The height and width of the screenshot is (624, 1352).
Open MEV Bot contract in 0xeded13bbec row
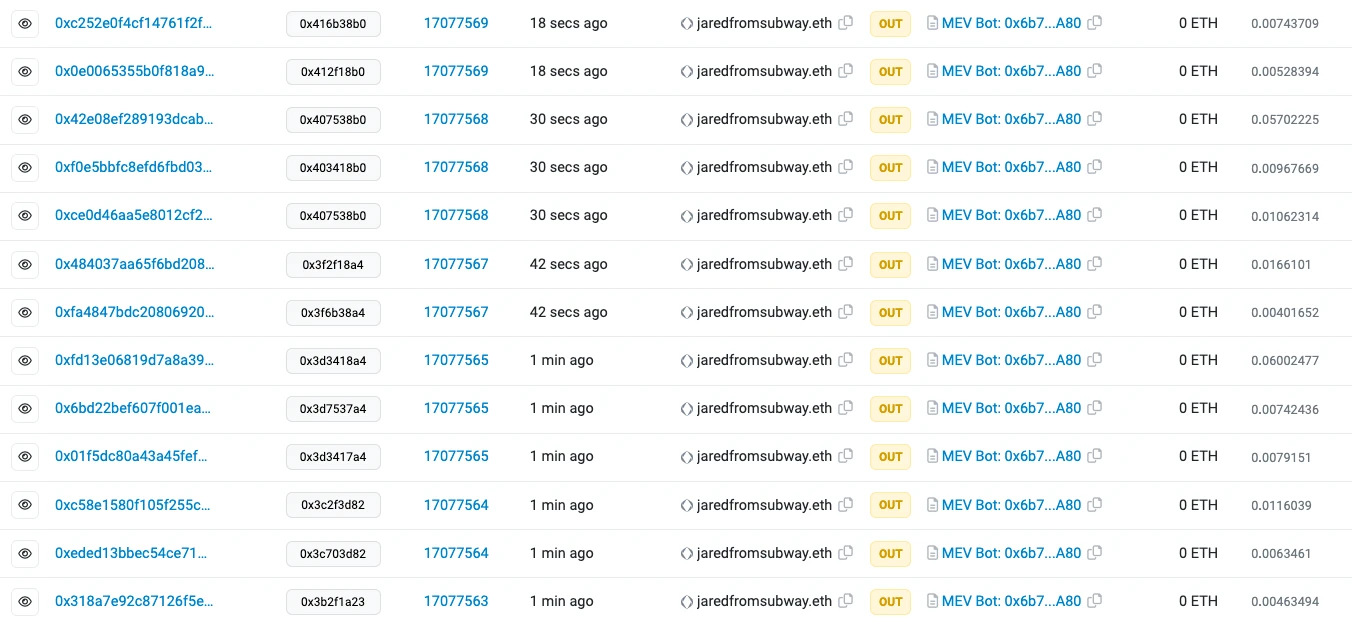(x=1011, y=553)
